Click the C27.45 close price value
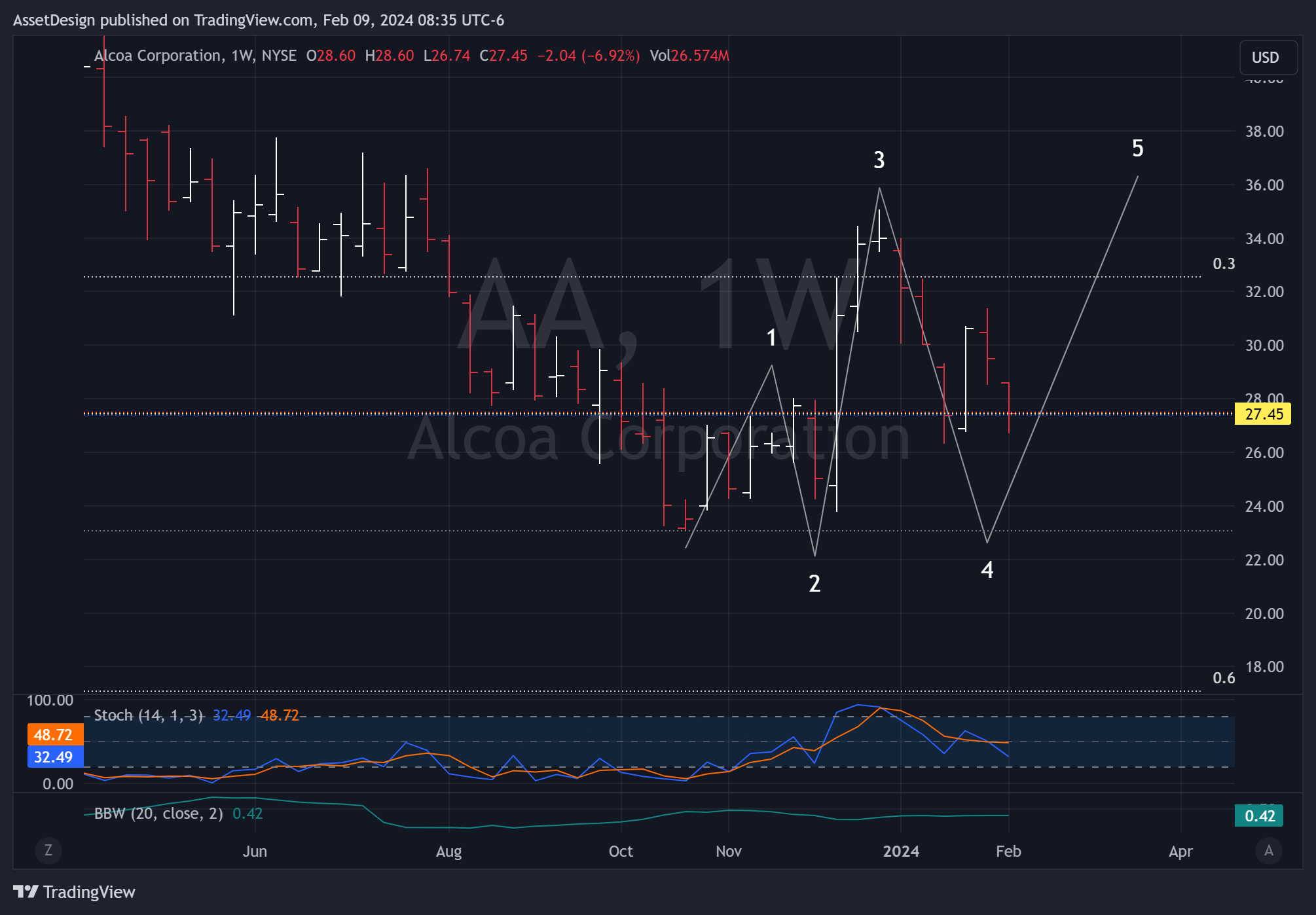The image size is (1316, 915). click(503, 56)
